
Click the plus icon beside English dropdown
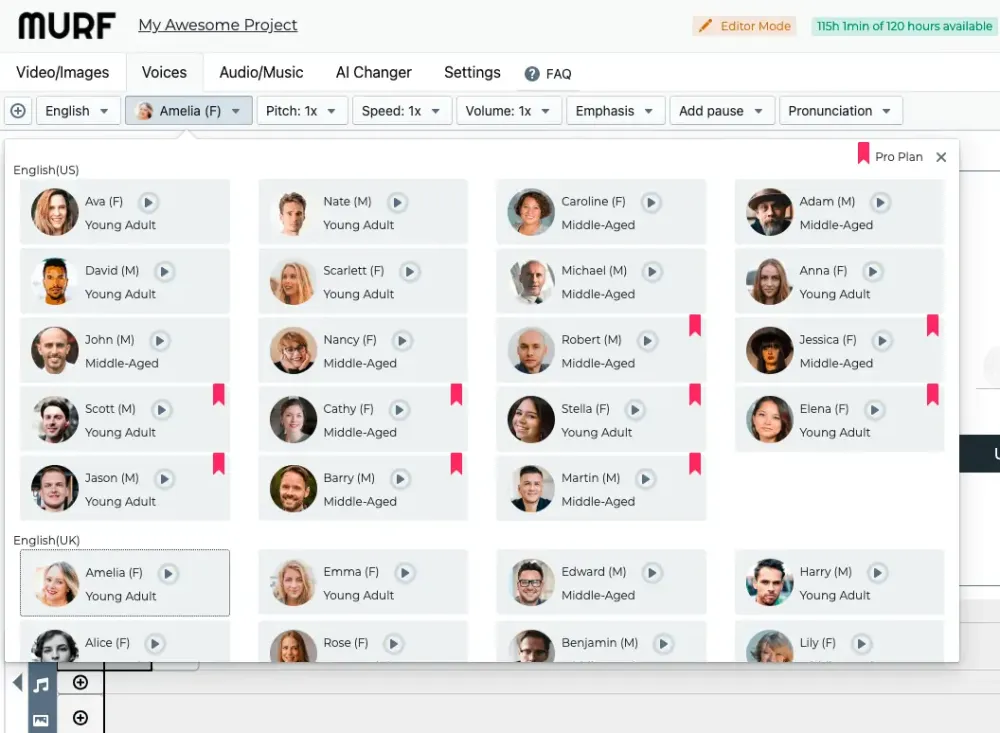pyautogui.click(x=18, y=111)
